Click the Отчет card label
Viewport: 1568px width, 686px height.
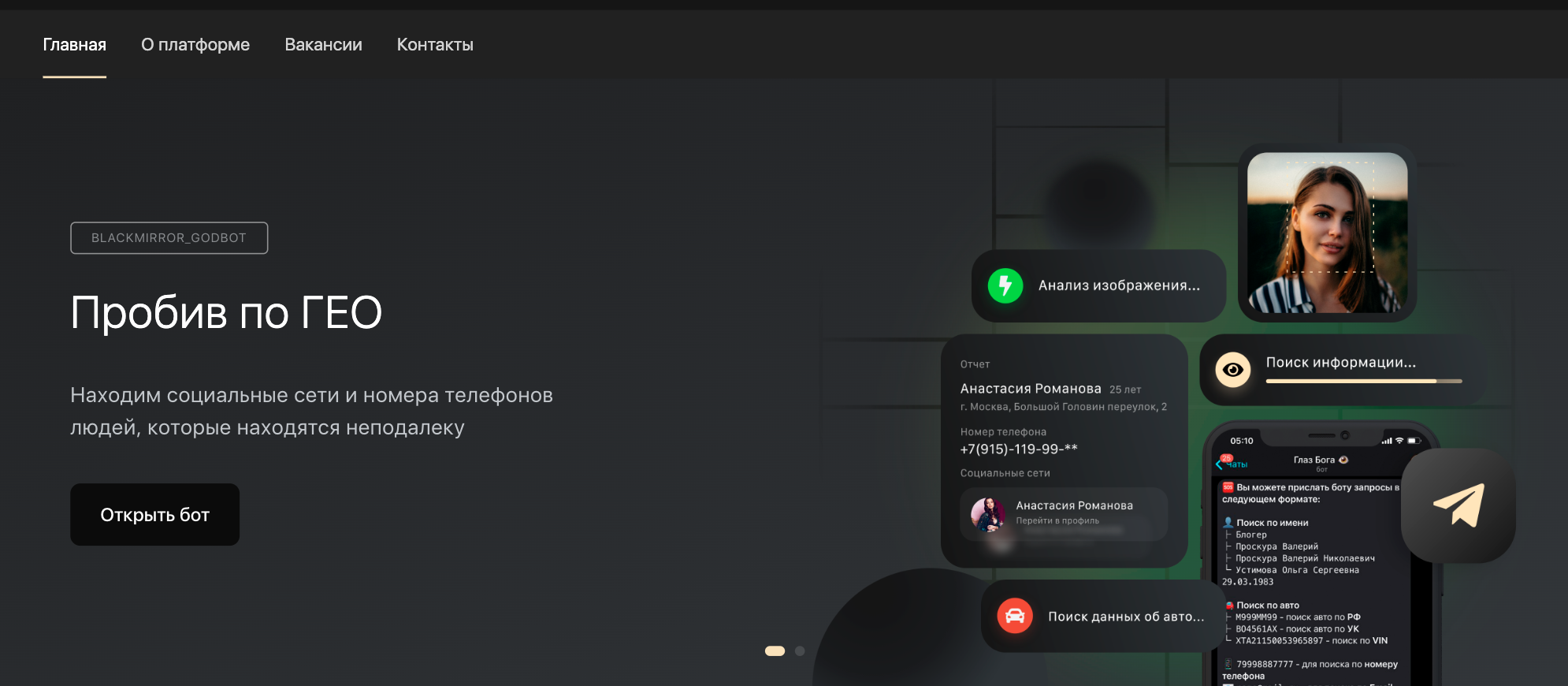(975, 364)
